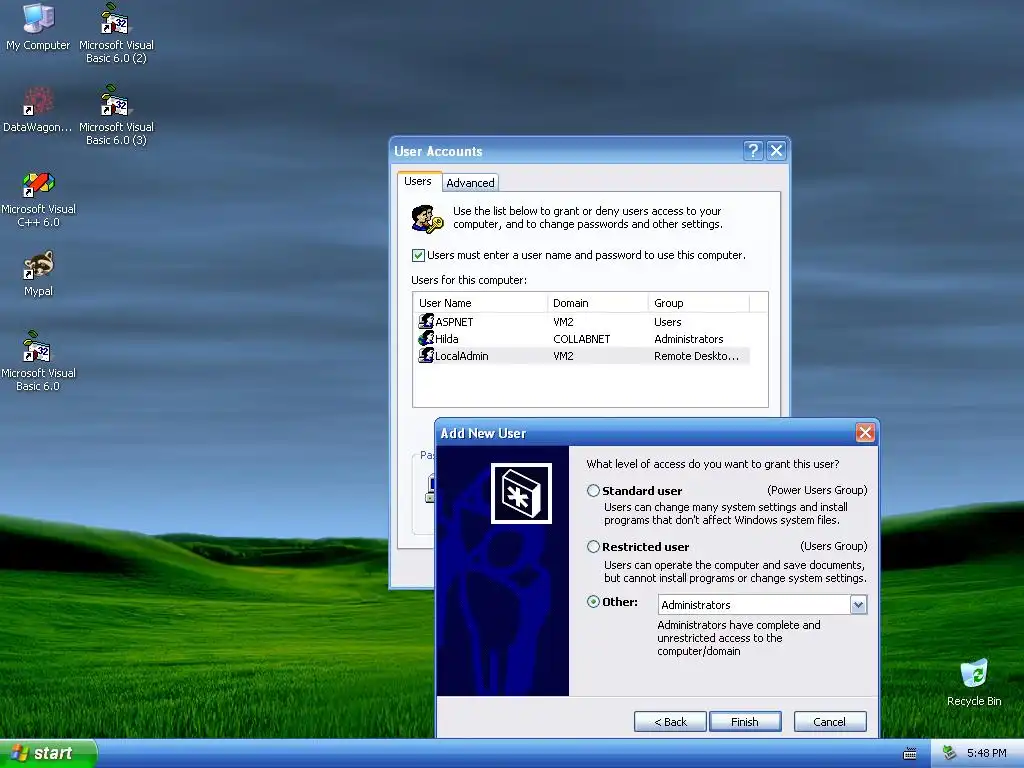The height and width of the screenshot is (768, 1024).
Task: Select the Standard user radio option
Action: pos(593,490)
